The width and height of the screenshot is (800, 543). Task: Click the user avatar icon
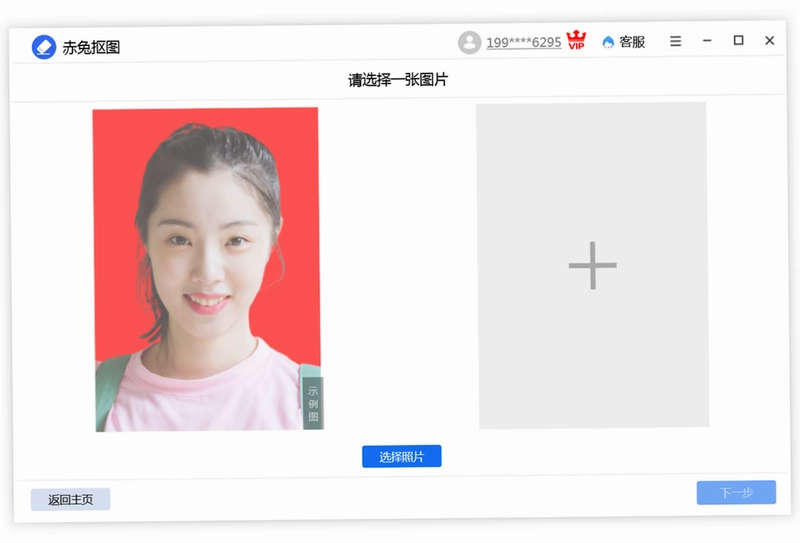click(x=469, y=42)
